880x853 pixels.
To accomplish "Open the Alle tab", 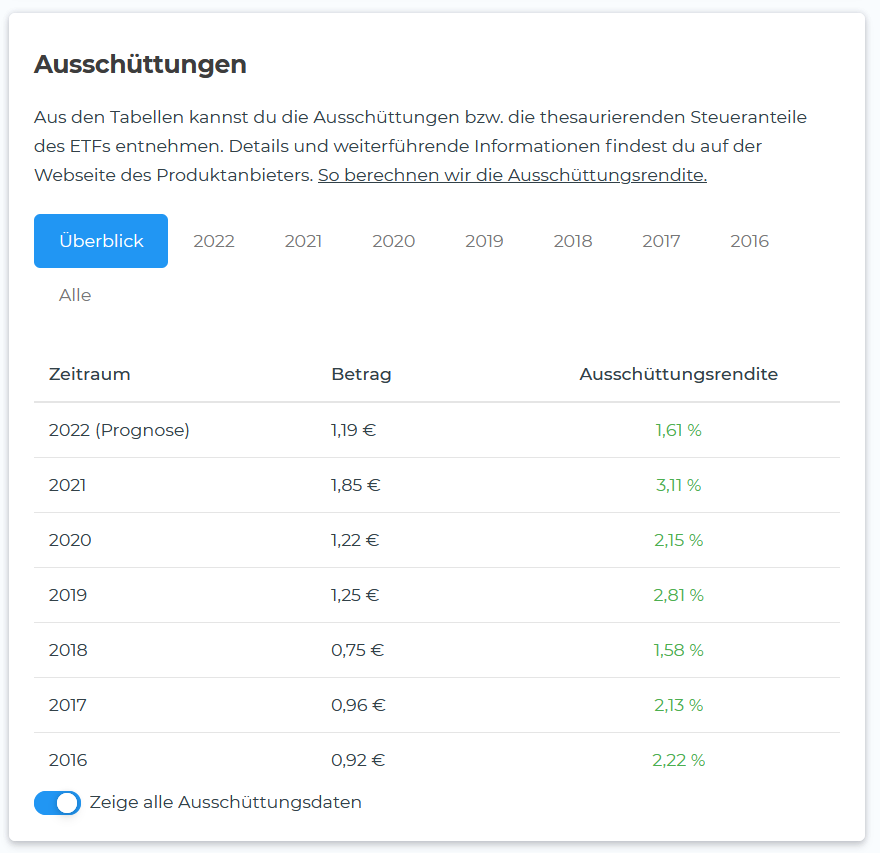I will (x=75, y=295).
